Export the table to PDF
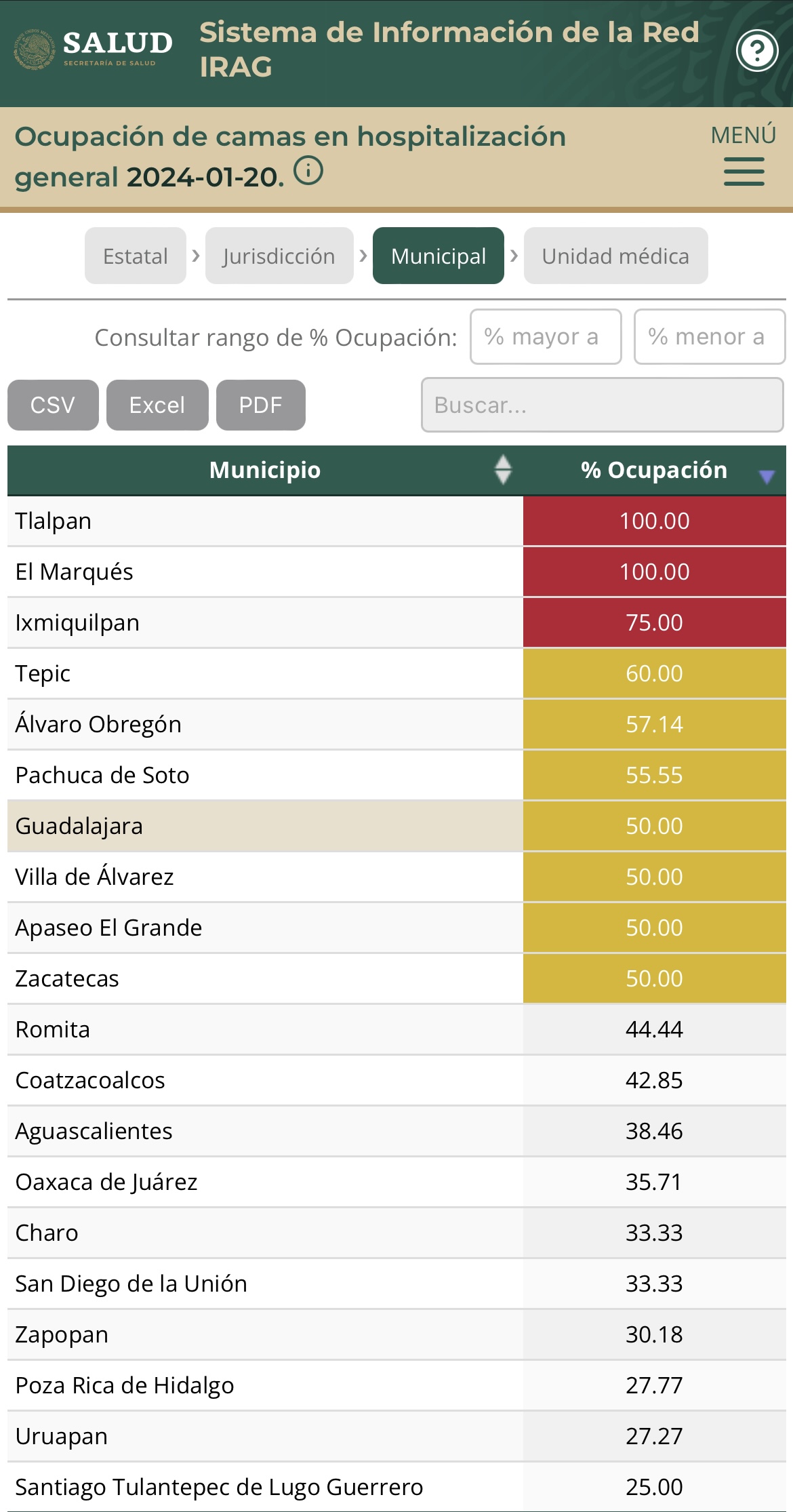This screenshot has width=793, height=1512. coord(260,405)
